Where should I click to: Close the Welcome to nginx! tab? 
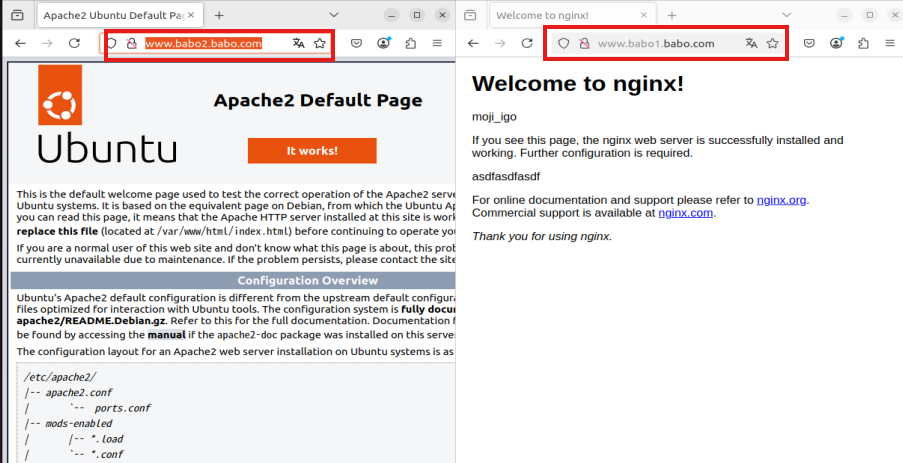(642, 16)
